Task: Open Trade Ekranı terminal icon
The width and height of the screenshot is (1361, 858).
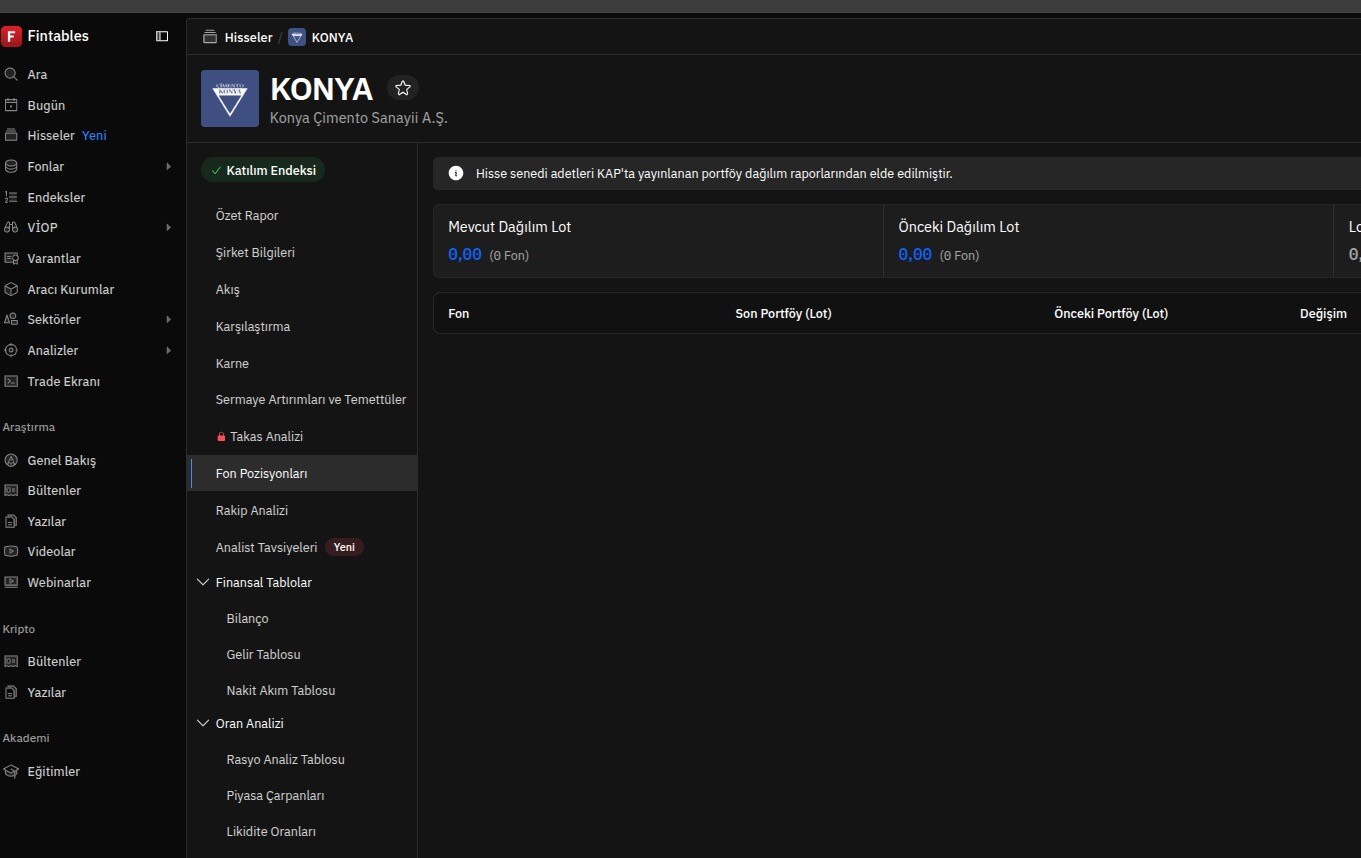Action: (x=11, y=381)
